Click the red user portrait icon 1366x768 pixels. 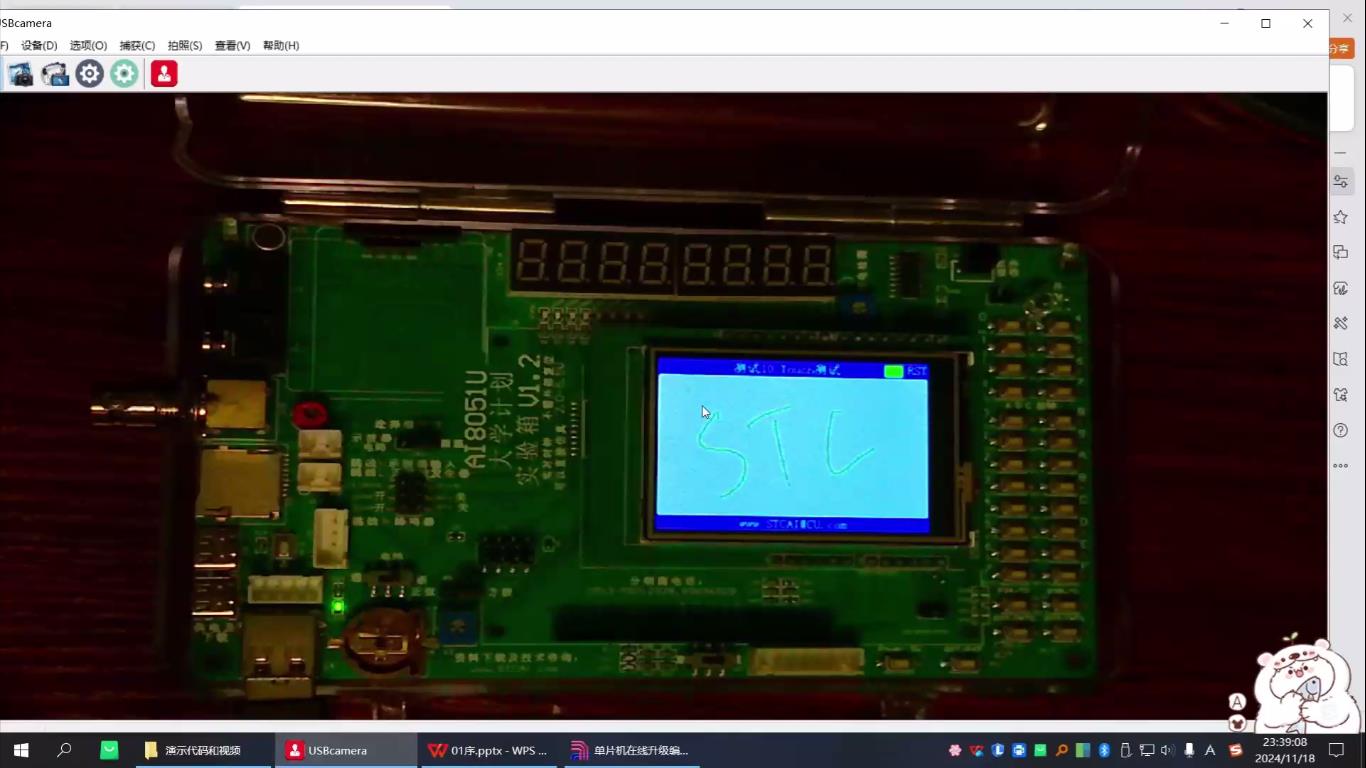(x=164, y=74)
